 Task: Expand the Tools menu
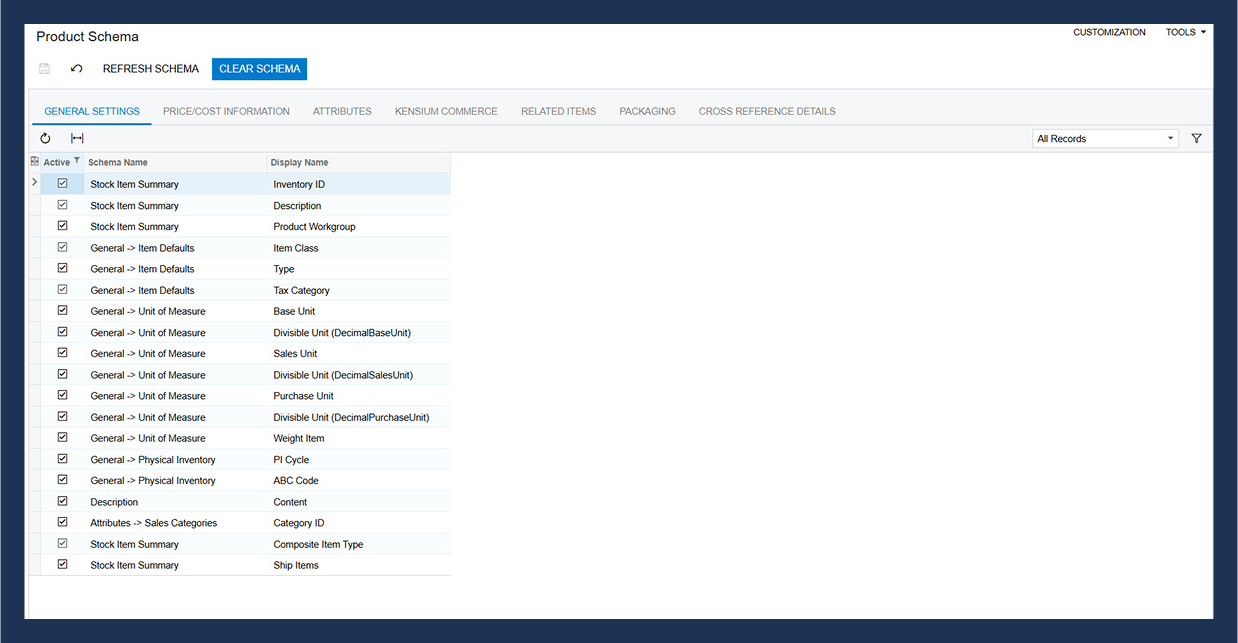pos(1185,32)
